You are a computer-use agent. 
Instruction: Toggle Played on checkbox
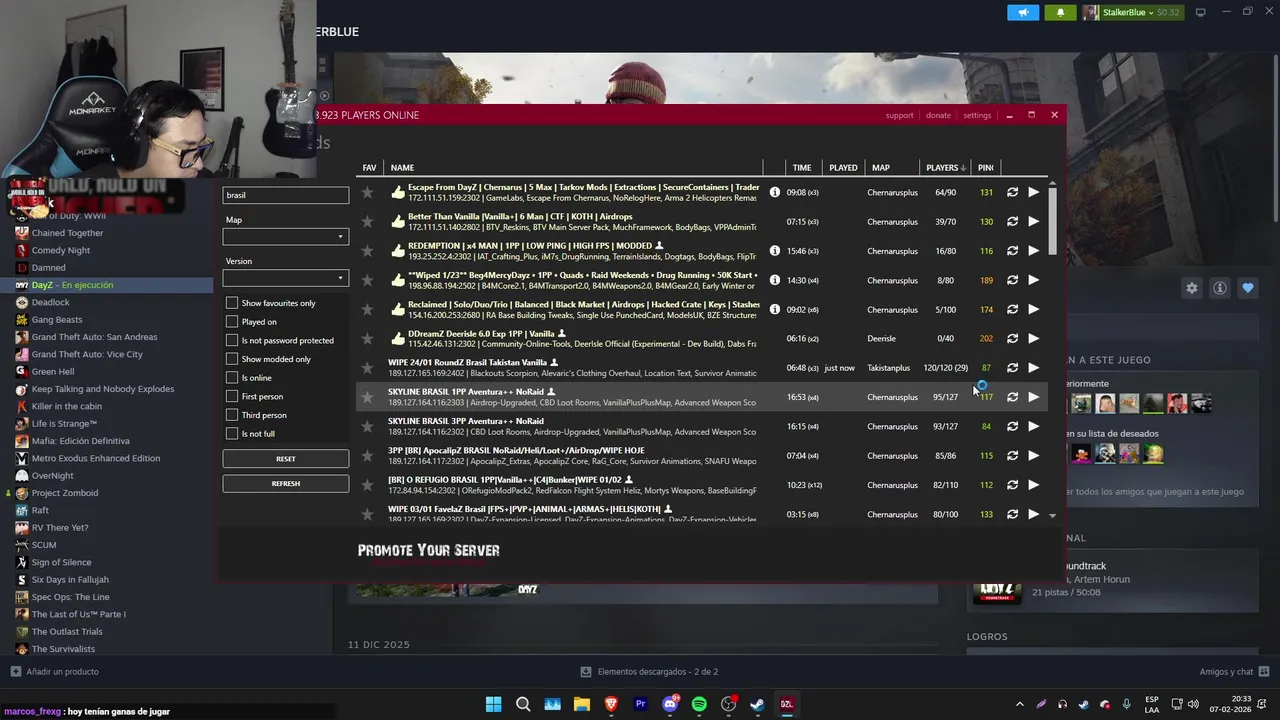(x=232, y=322)
